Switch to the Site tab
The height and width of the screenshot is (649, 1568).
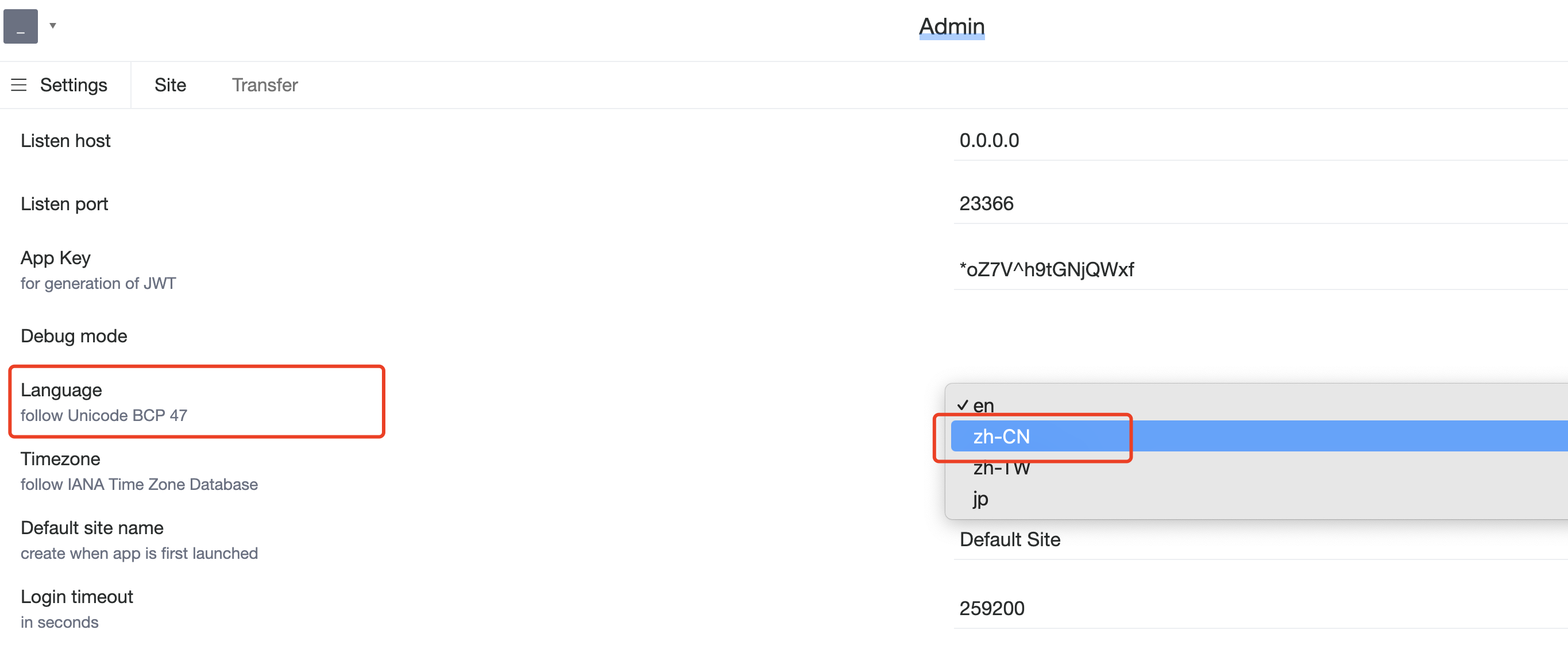pos(170,84)
